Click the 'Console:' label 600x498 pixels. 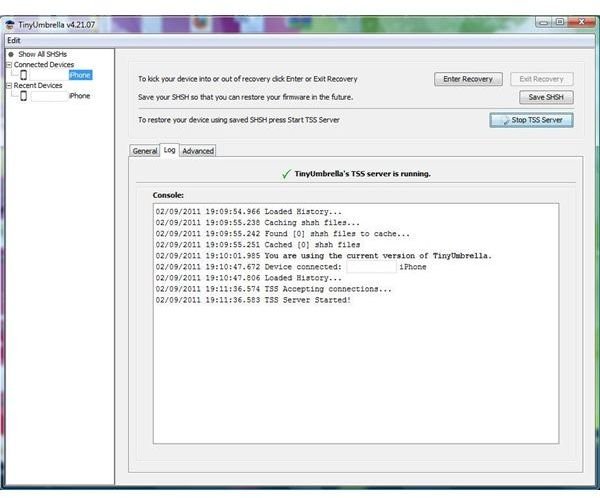tap(168, 195)
